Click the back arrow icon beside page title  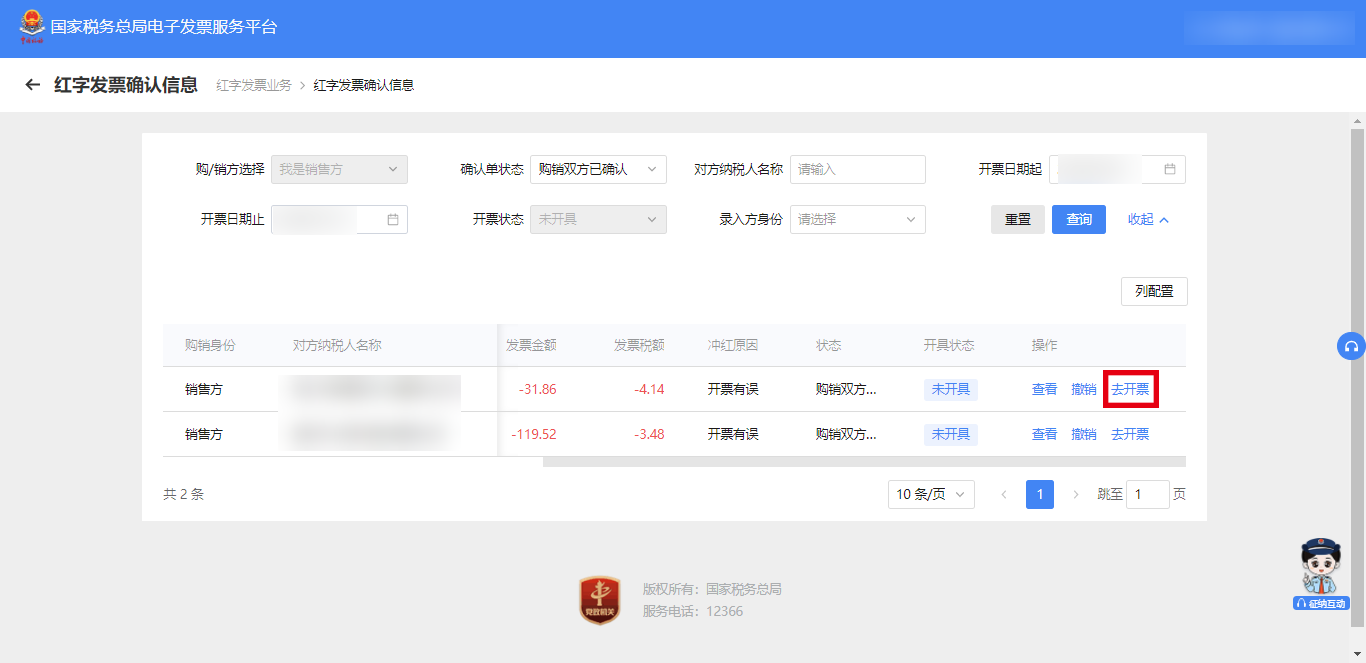tap(33, 85)
